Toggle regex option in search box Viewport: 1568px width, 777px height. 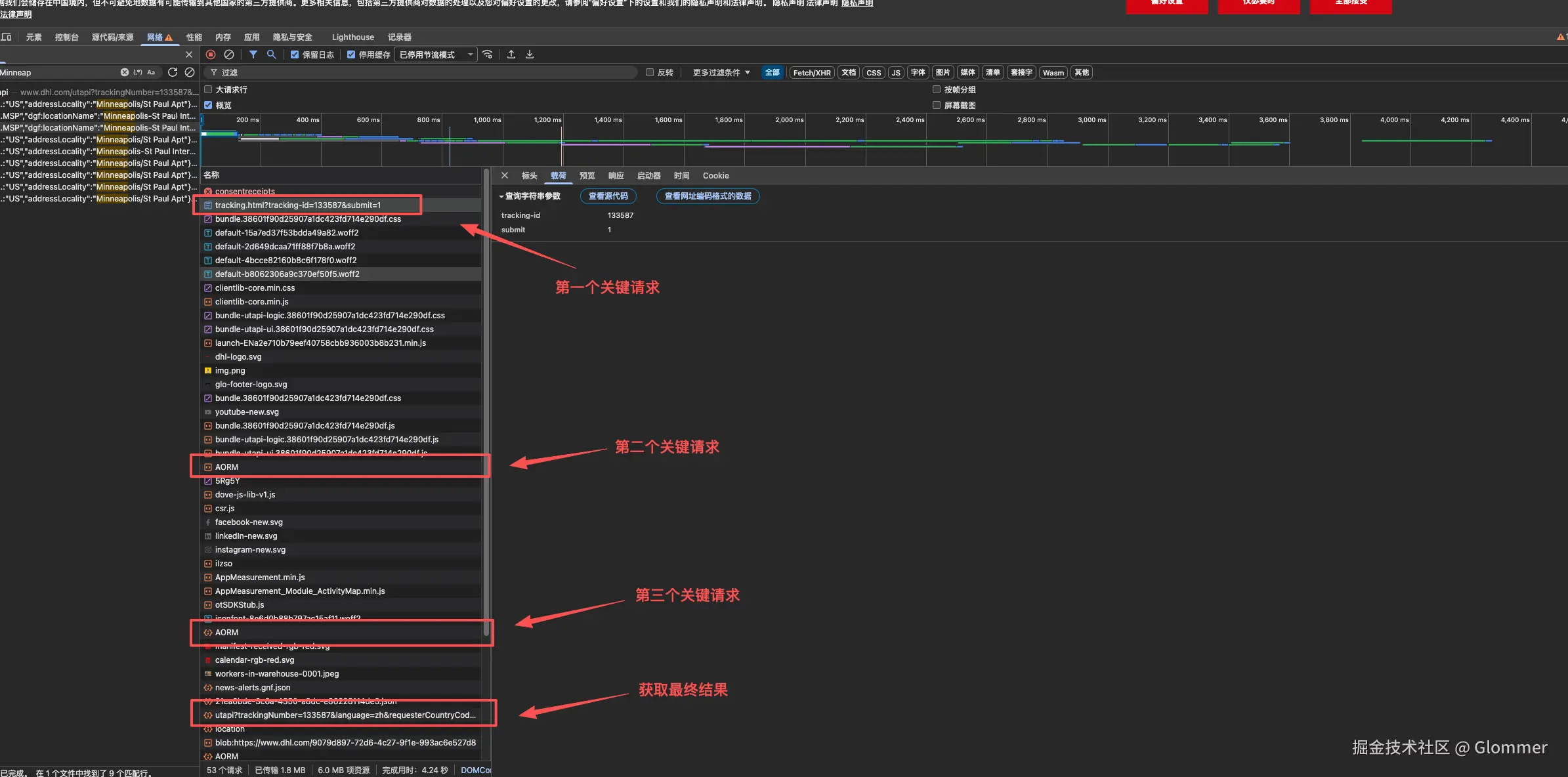point(138,72)
